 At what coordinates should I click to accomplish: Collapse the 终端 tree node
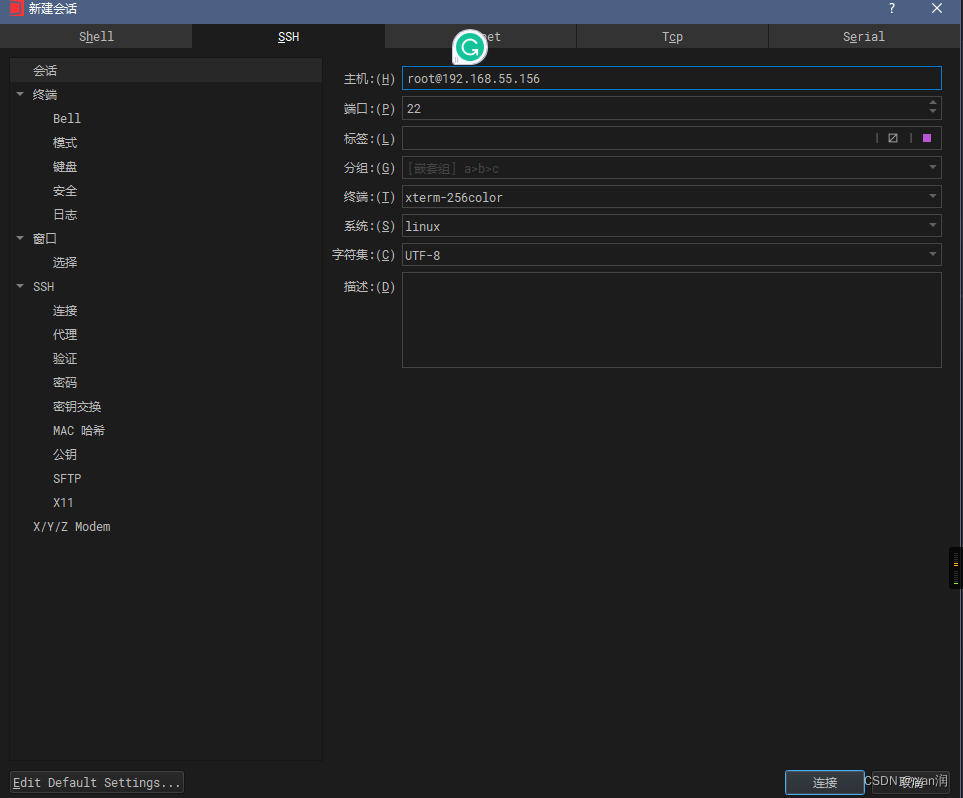20,94
